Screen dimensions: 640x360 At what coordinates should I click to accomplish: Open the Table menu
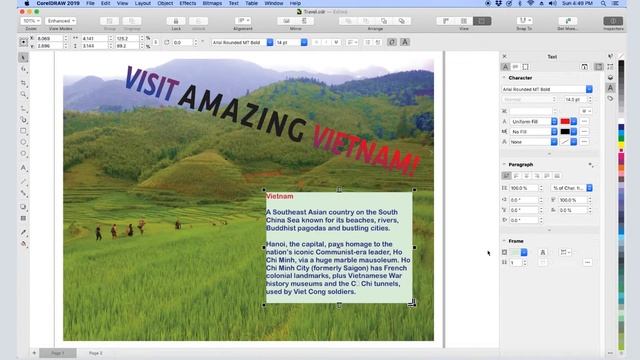[x=251, y=3]
